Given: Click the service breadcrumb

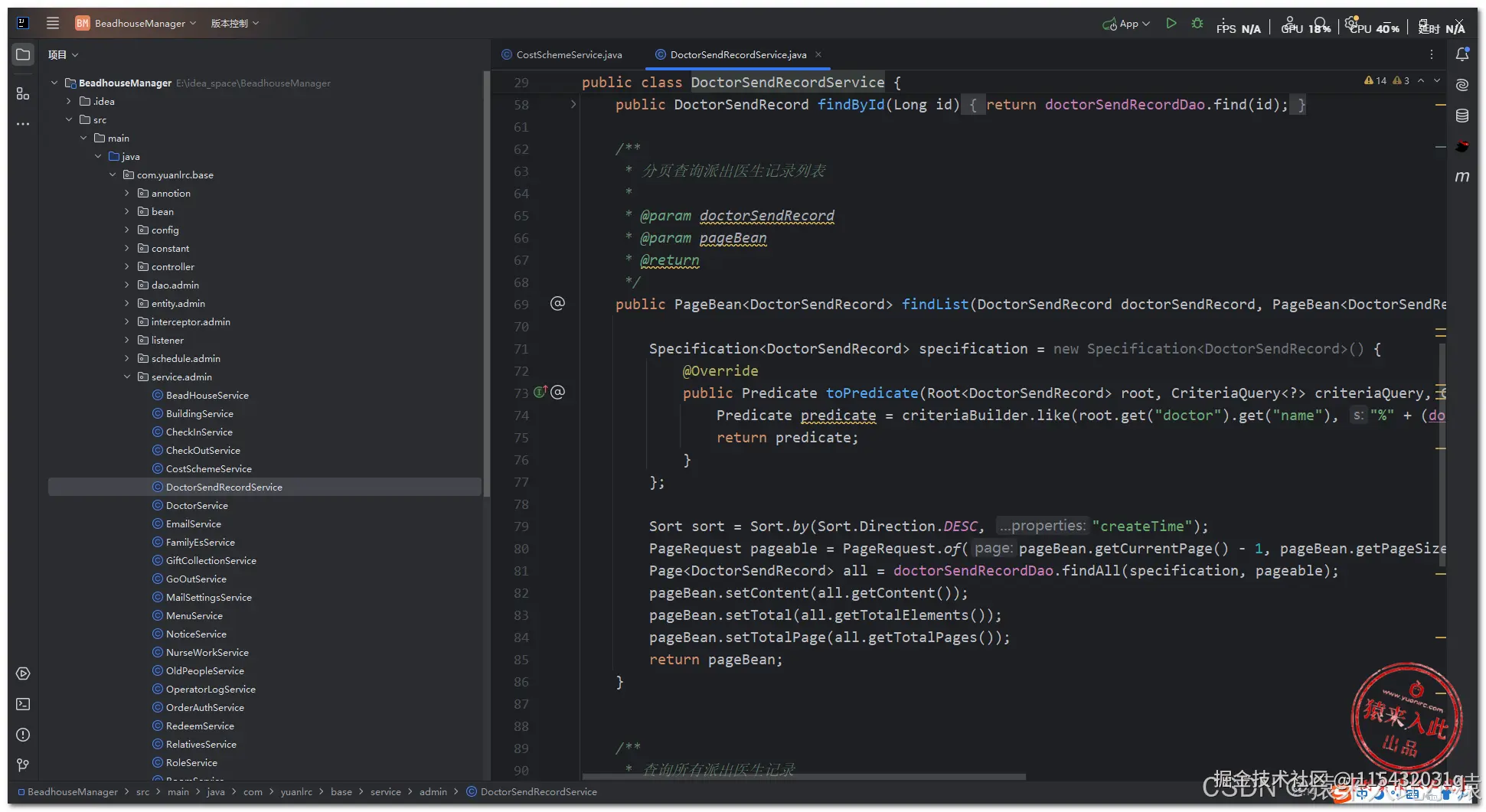Looking at the screenshot, I should pyautogui.click(x=386, y=792).
